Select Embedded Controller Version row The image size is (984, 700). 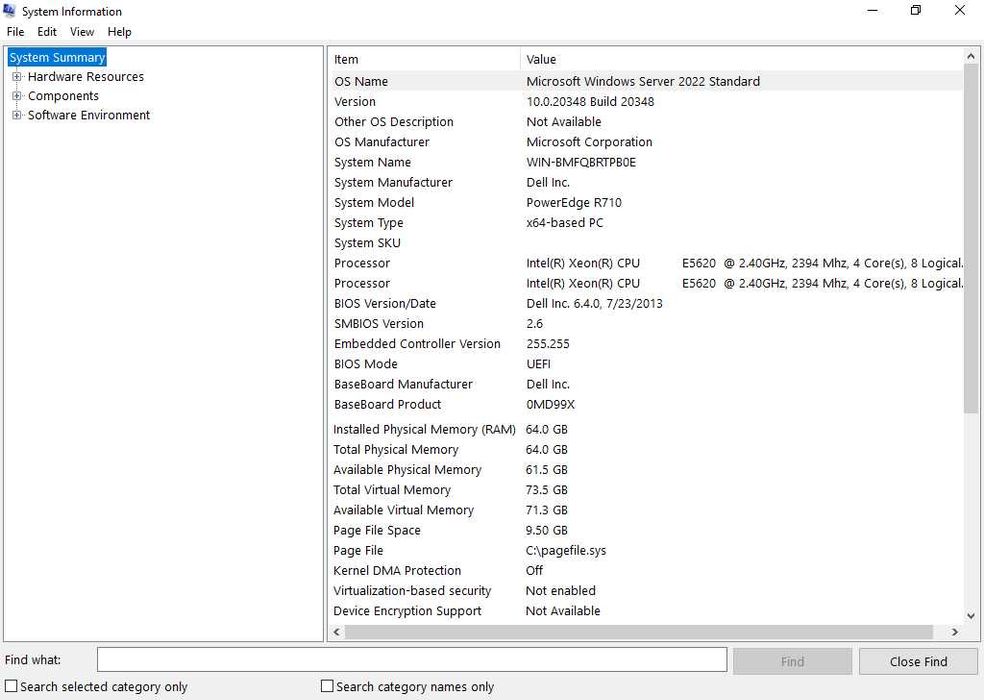coord(646,343)
